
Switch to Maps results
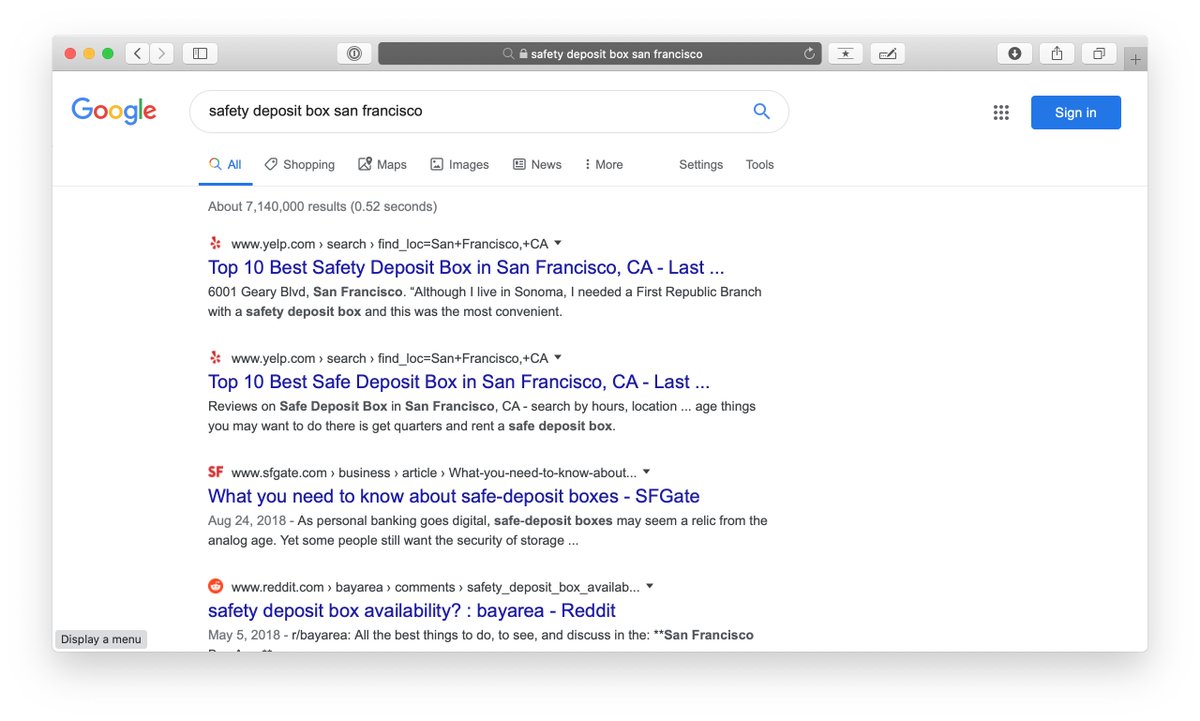382,165
